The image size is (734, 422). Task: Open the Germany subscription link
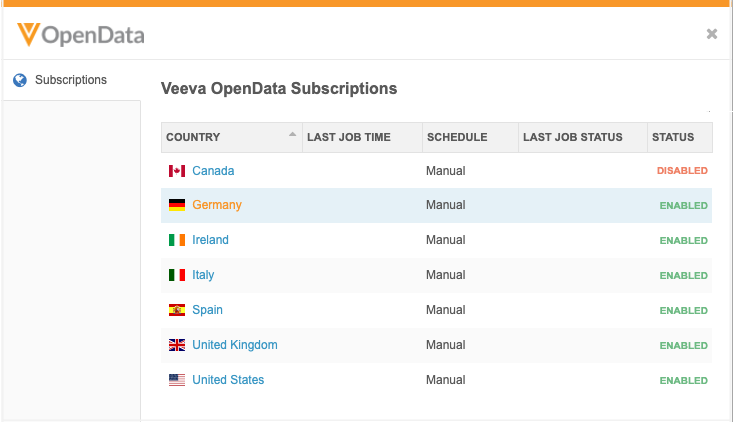pyautogui.click(x=217, y=205)
